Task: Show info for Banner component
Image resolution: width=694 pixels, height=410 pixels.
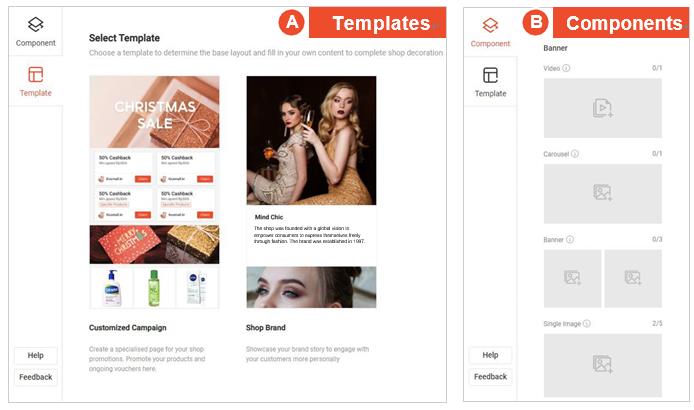Action: (570, 240)
